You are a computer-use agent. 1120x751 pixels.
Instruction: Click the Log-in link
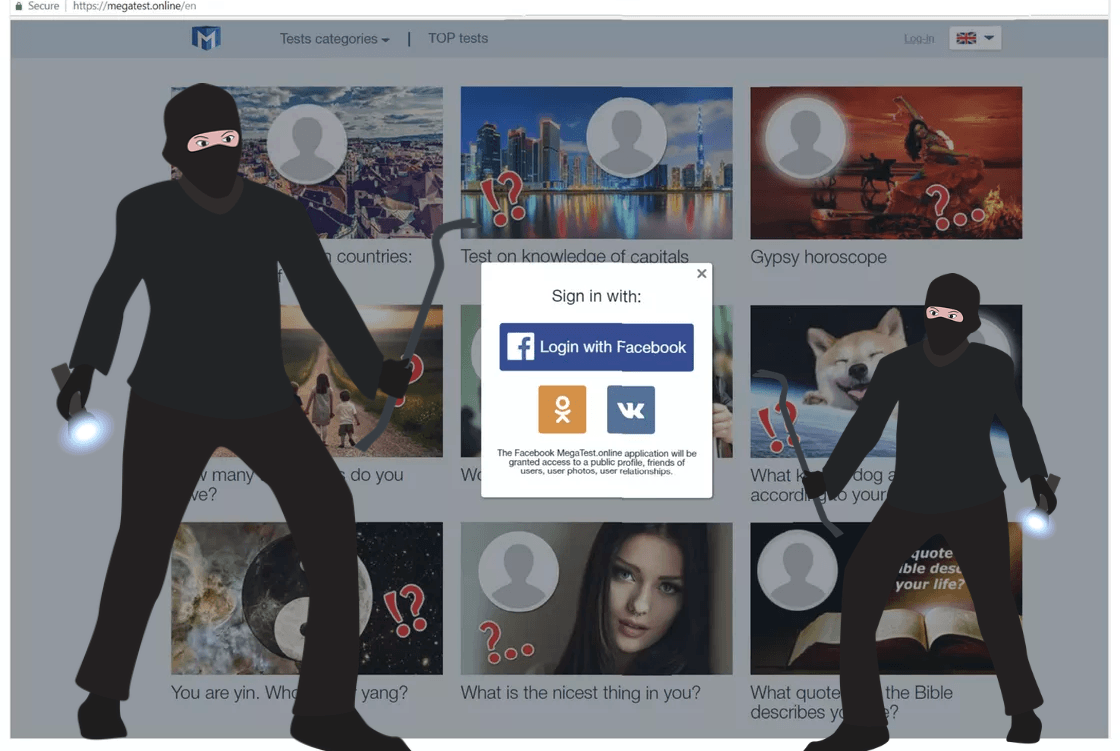click(919, 39)
